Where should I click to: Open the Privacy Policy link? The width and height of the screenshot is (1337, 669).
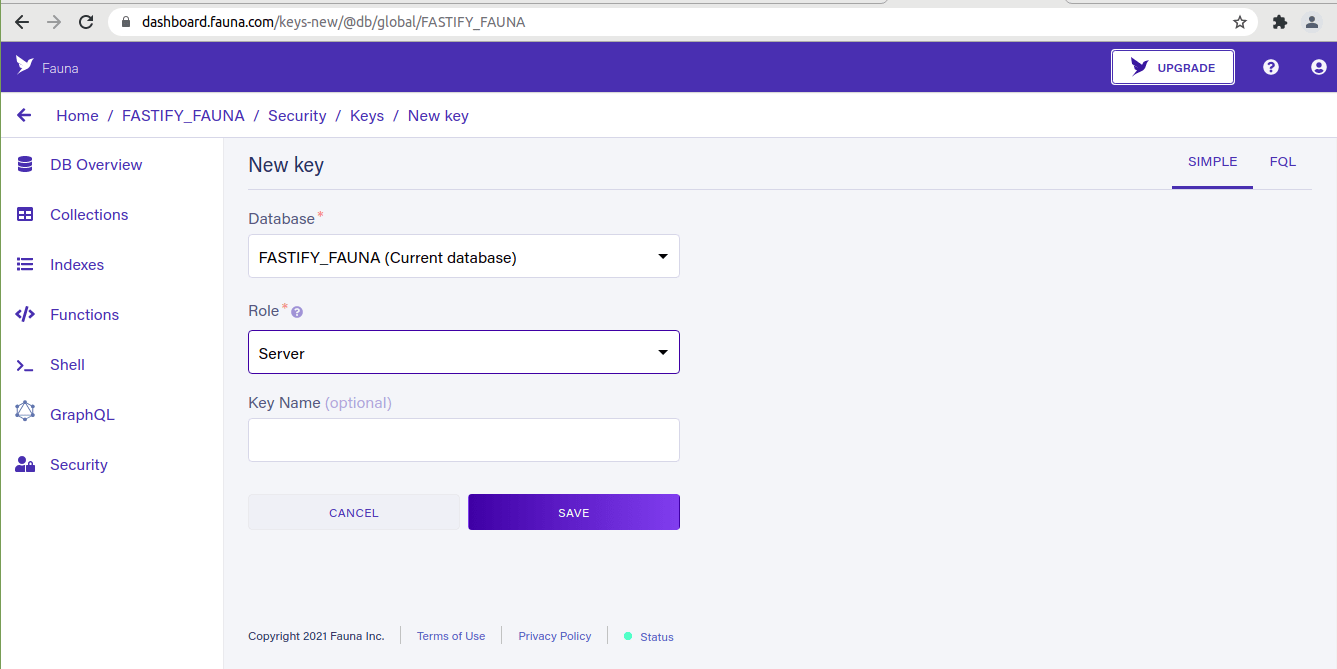[x=555, y=636]
